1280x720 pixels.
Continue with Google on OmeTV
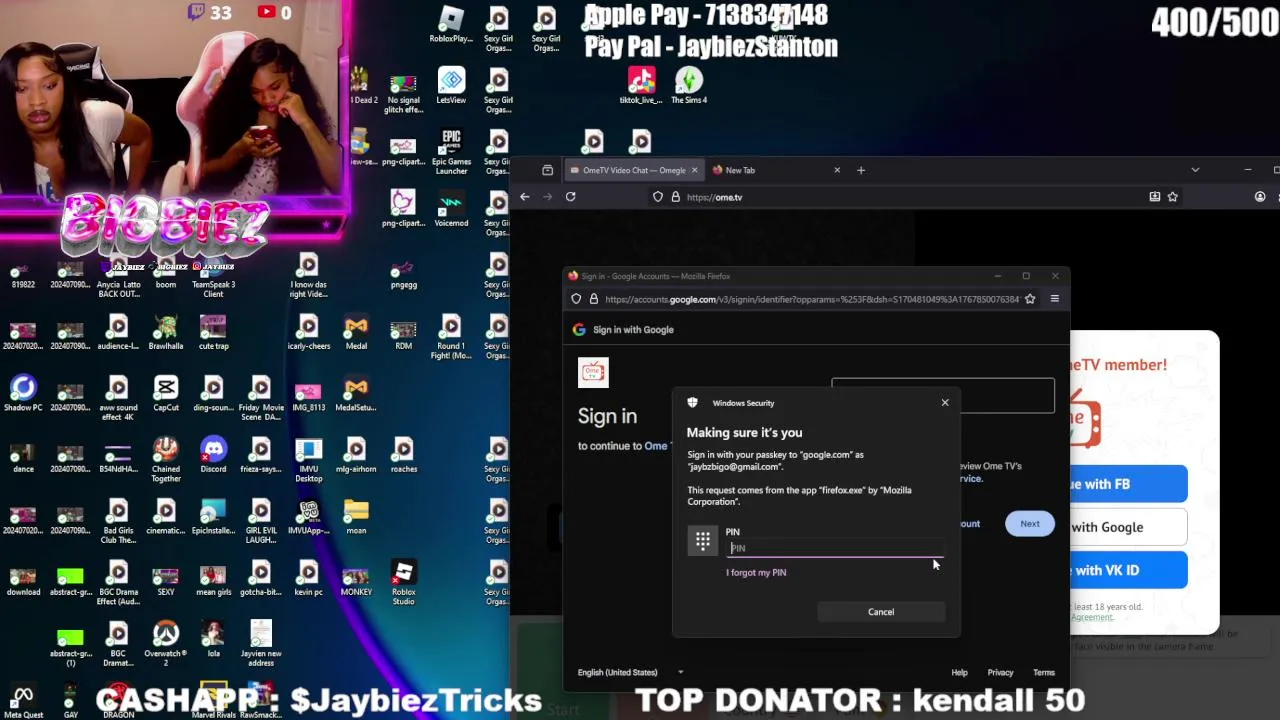point(1128,527)
